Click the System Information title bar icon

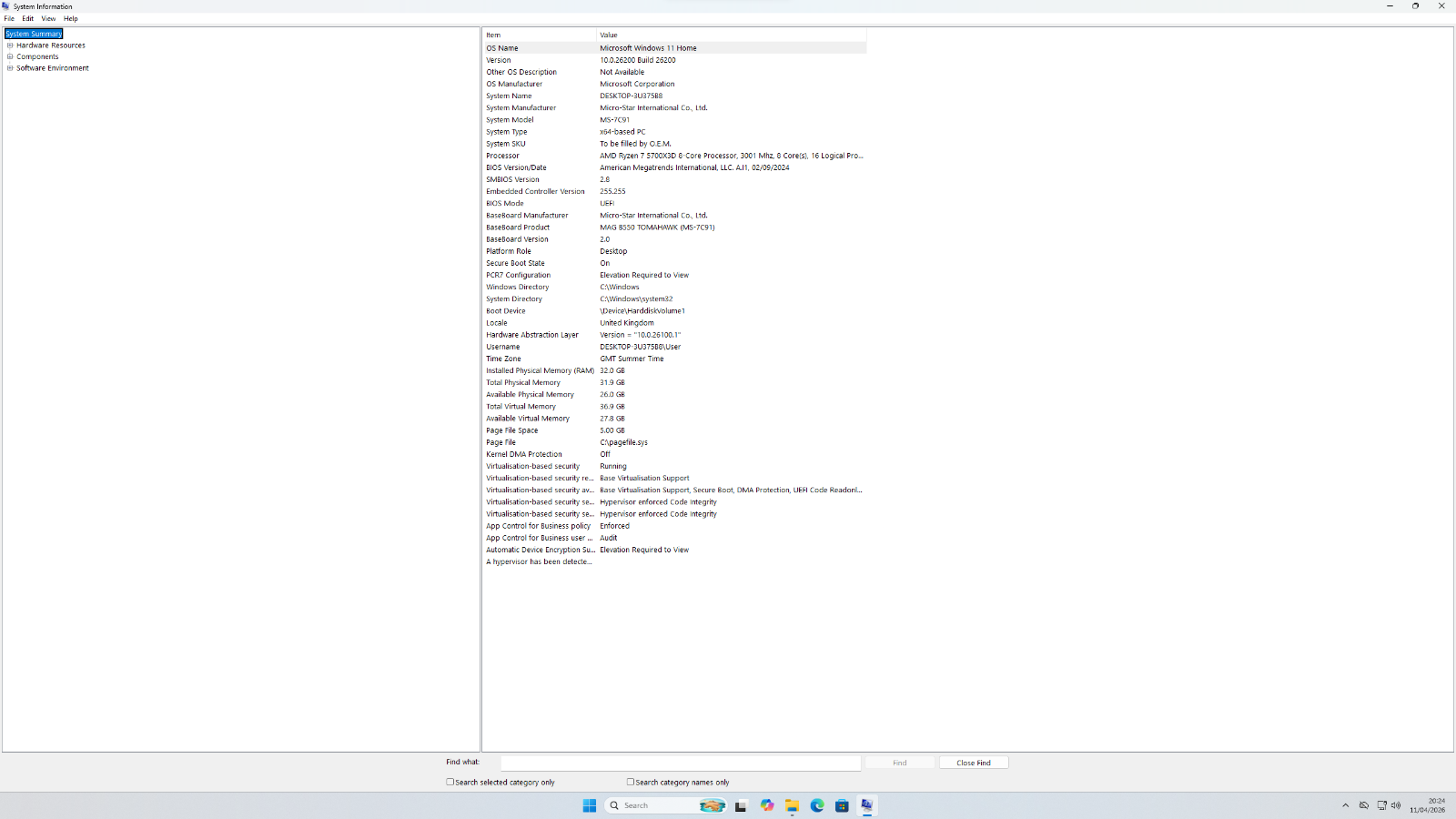pos(5,5)
